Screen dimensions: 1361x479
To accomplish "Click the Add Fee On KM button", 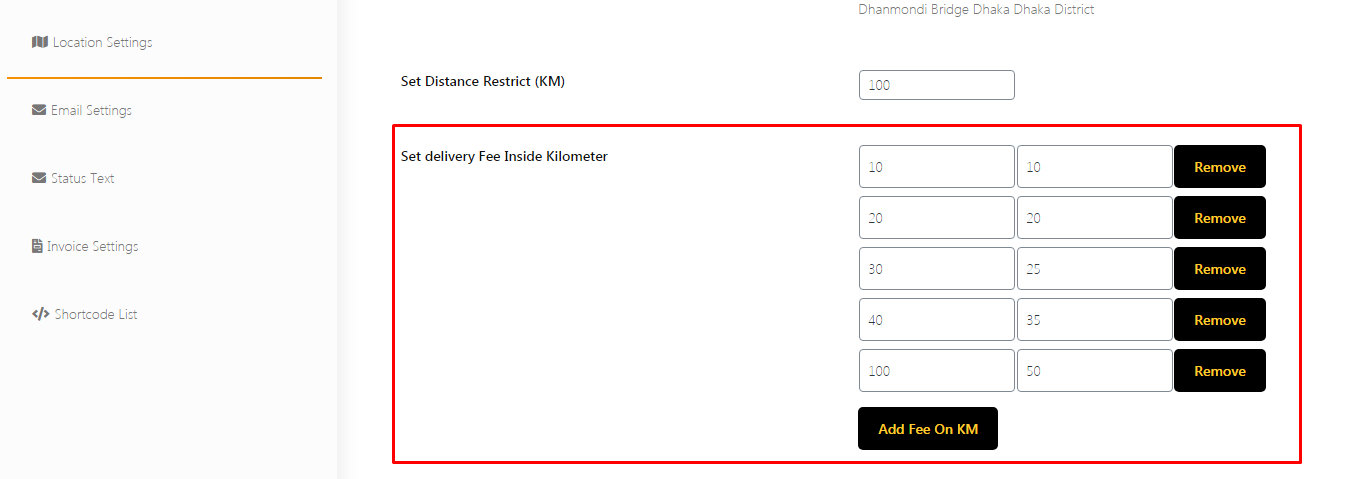I will point(927,429).
